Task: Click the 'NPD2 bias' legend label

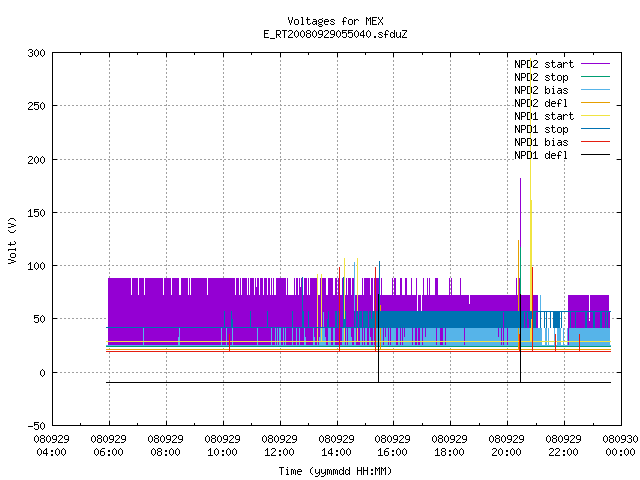Action: (541, 90)
